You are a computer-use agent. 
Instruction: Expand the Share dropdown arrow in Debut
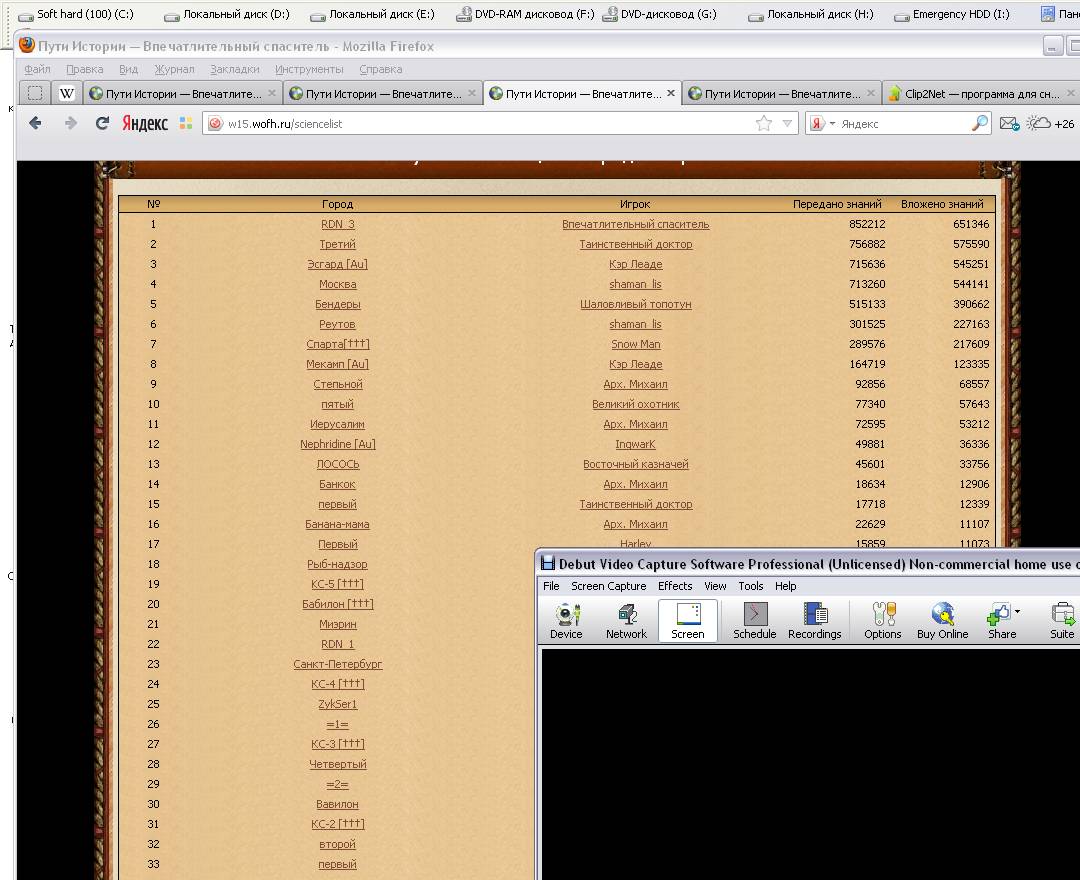(1017, 611)
